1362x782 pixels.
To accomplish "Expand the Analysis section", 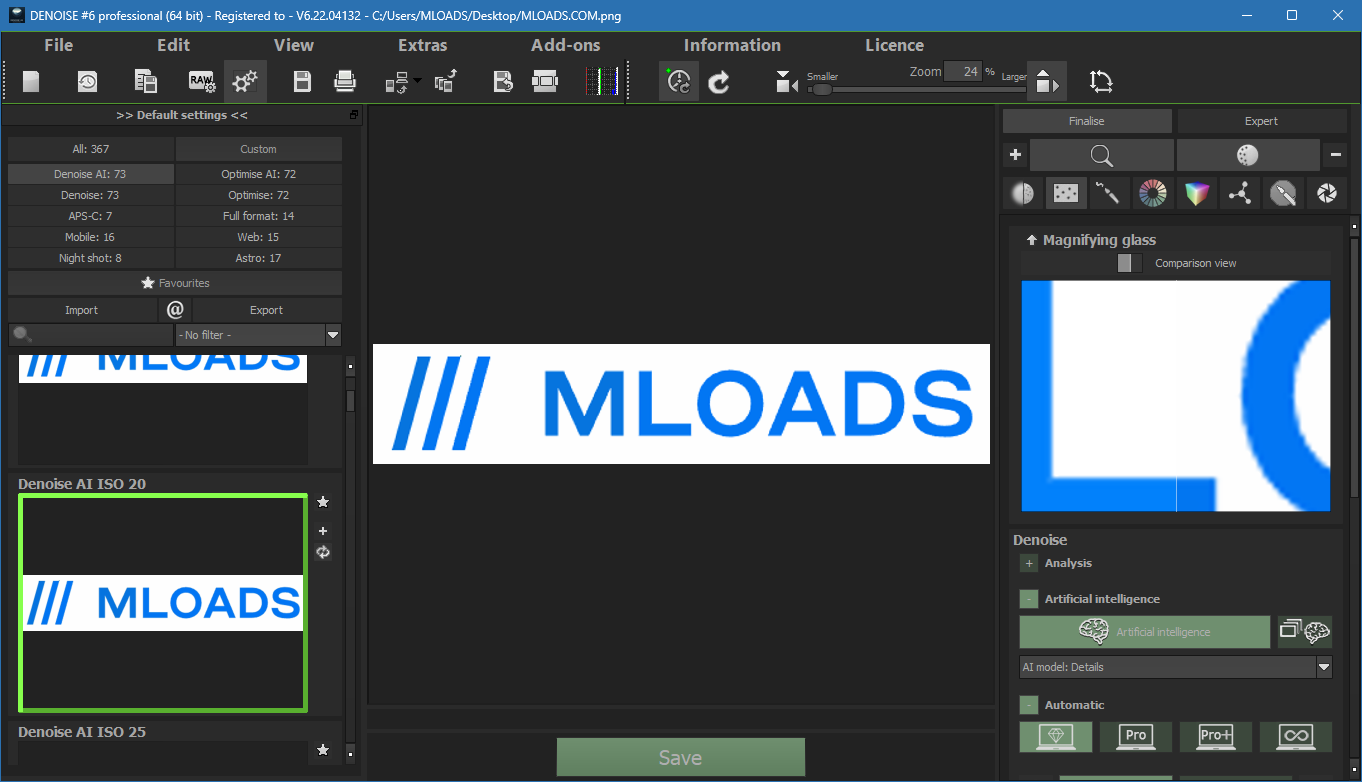I will 1029,563.
